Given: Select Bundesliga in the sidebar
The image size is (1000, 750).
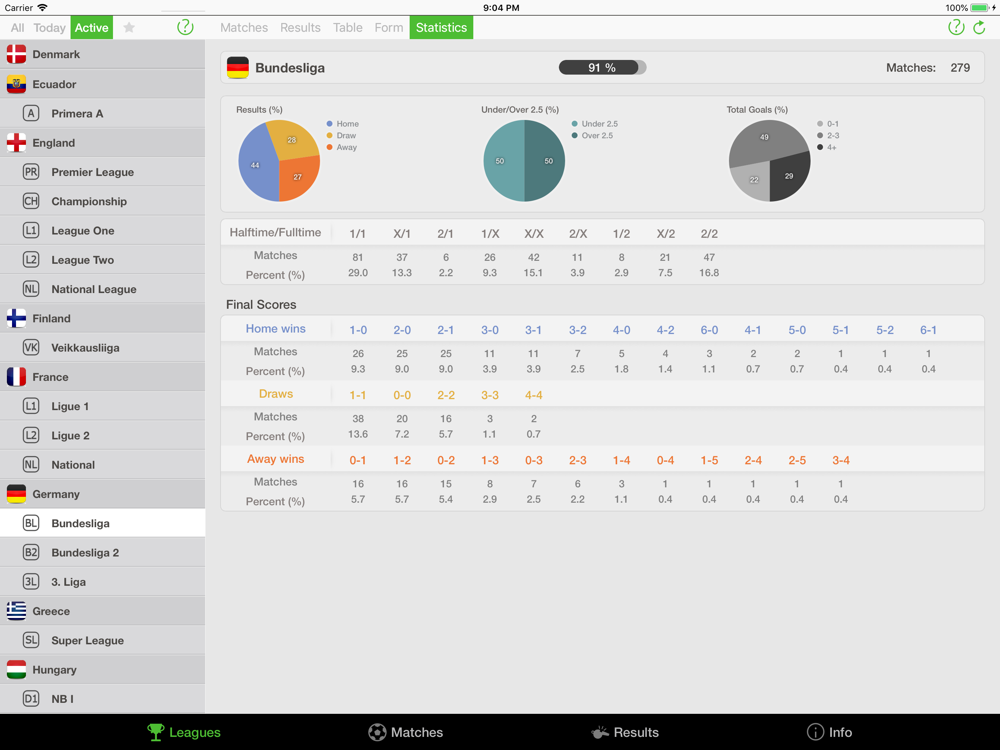Looking at the screenshot, I should (103, 523).
